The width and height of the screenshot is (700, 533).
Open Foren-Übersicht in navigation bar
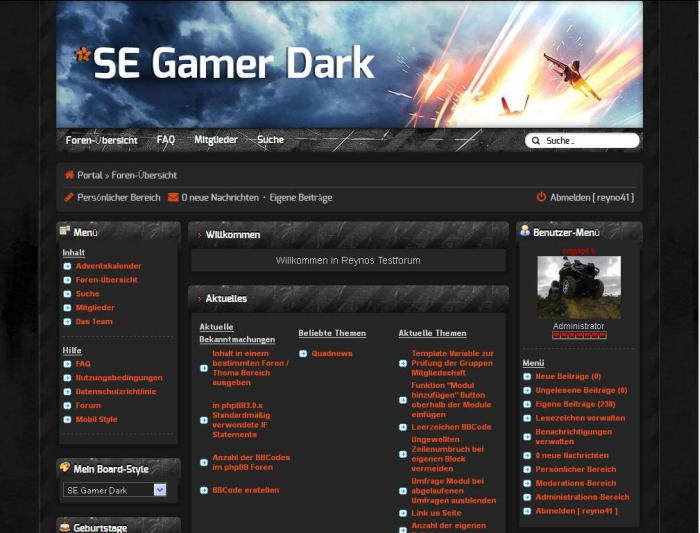point(101,140)
